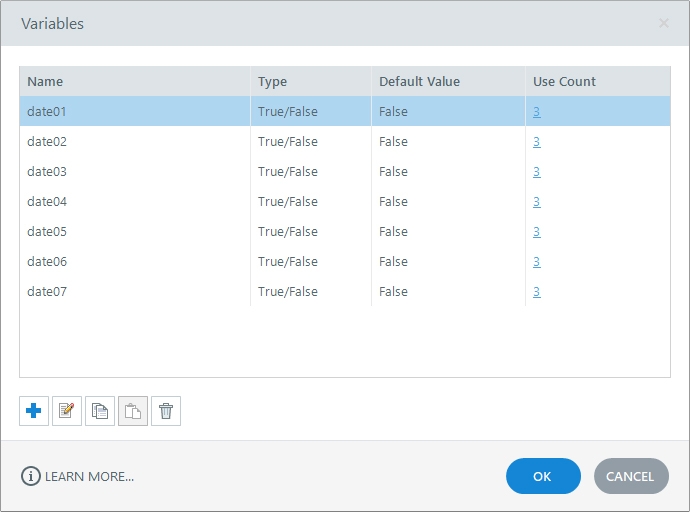690x512 pixels.
Task: Open the LEARN MORE... link
Action: pos(89,476)
